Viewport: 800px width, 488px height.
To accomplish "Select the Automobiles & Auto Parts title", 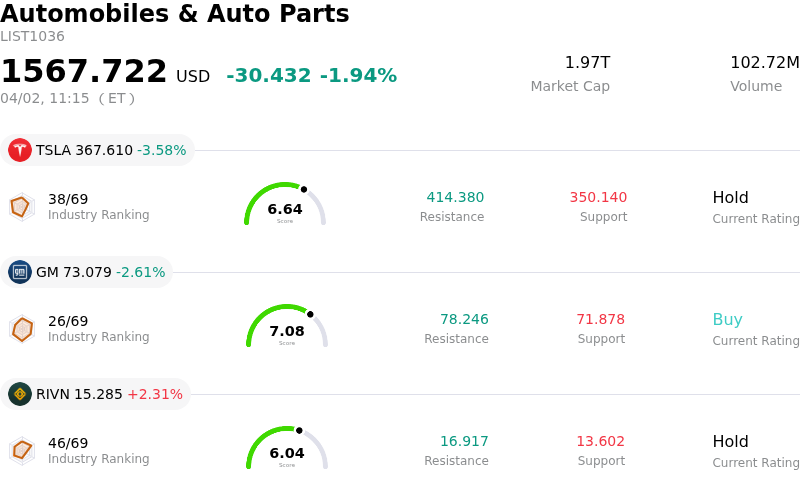I will 175,14.
